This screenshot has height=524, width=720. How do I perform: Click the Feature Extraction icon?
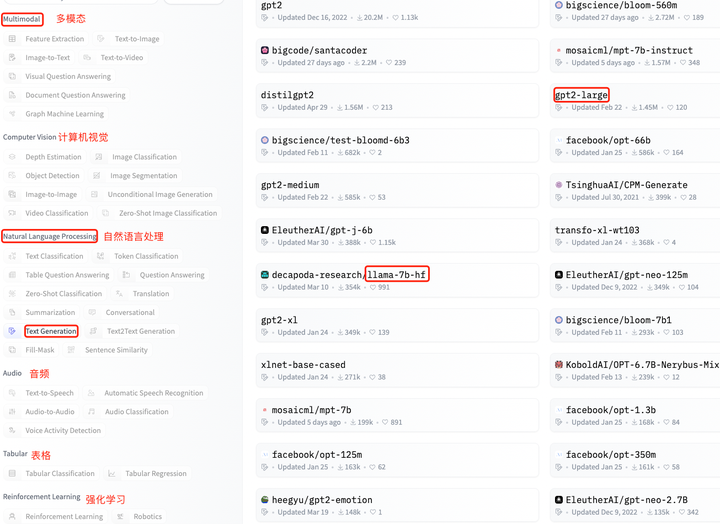coord(12,39)
